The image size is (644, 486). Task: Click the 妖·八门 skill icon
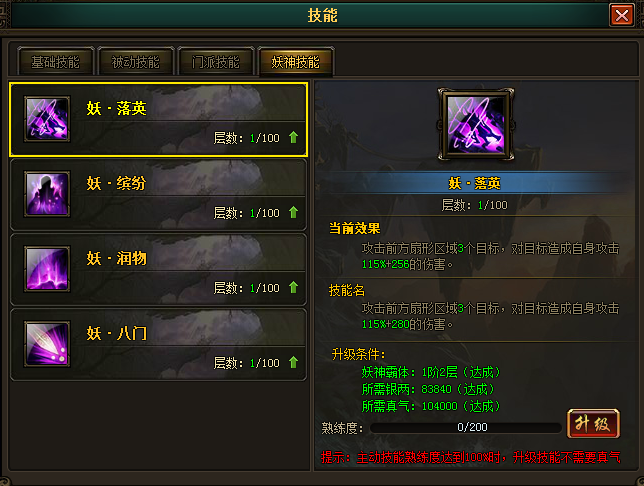[x=47, y=344]
